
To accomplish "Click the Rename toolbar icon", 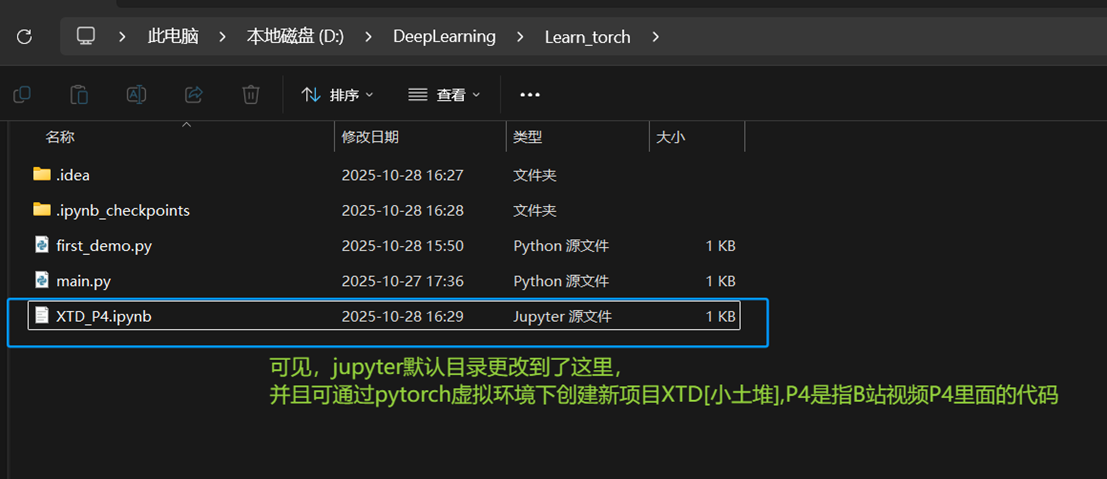I will pos(136,94).
